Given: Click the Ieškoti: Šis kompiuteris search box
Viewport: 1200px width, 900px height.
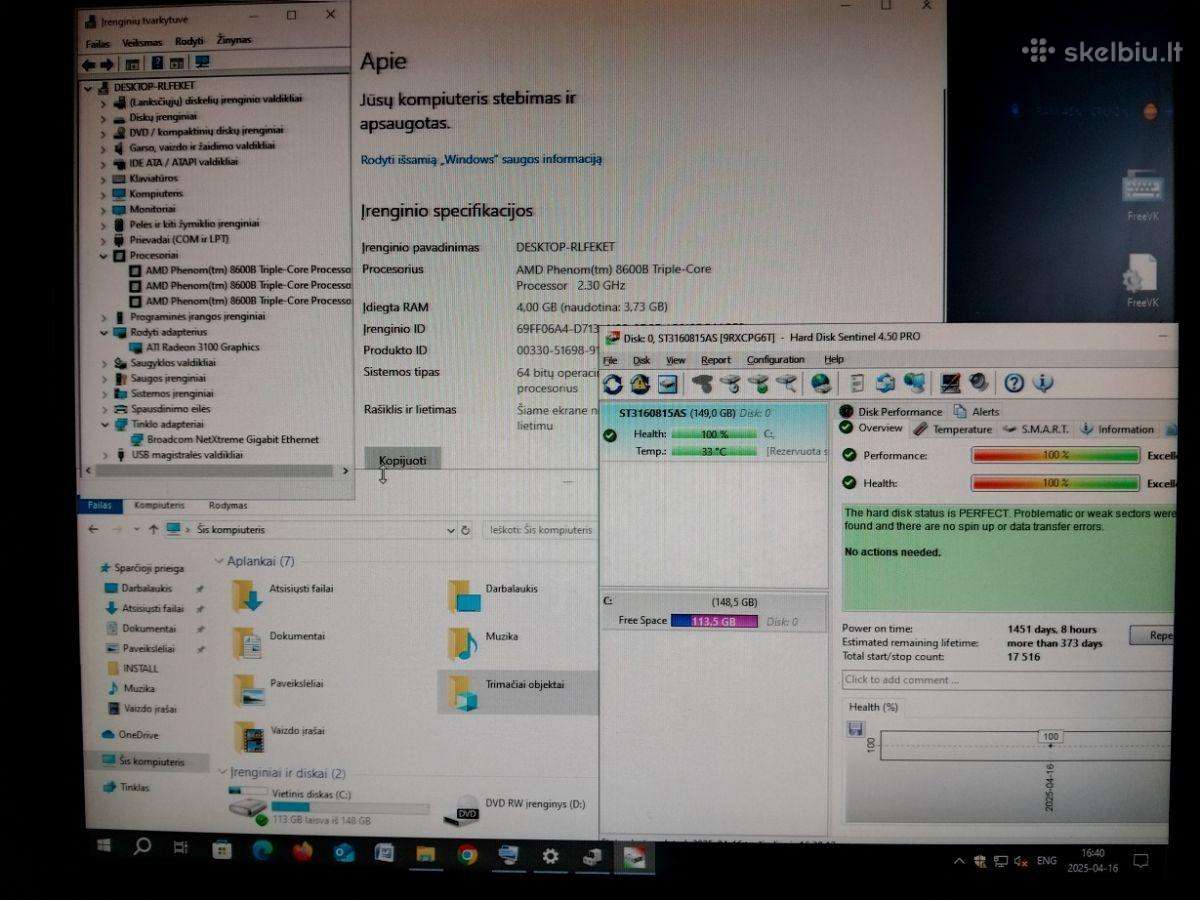Looking at the screenshot, I should [x=539, y=530].
